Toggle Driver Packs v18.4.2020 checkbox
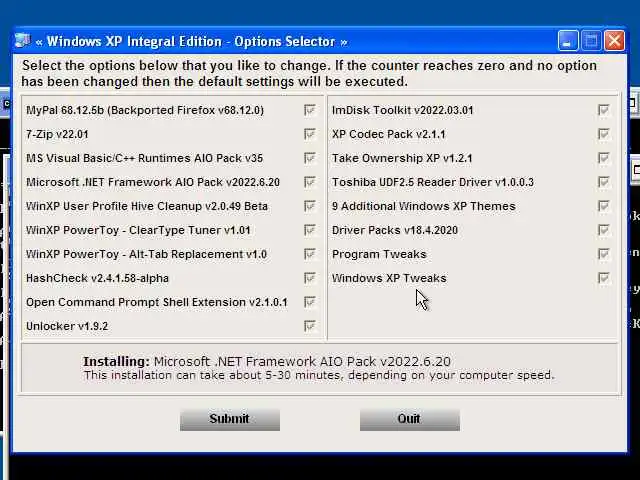Image resolution: width=640 pixels, height=480 pixels. [604, 230]
